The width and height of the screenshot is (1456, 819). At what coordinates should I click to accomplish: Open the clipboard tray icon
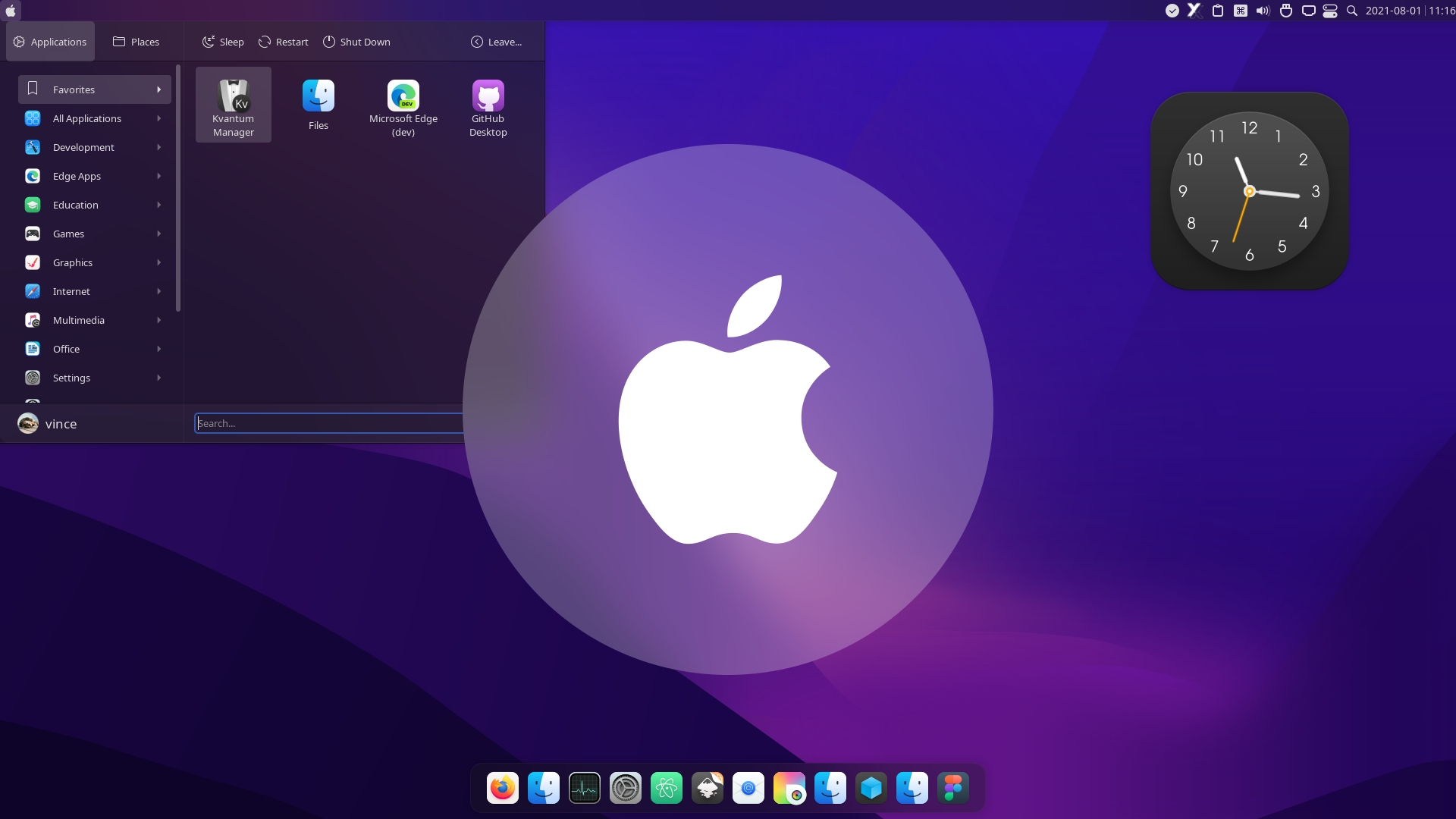(1217, 11)
